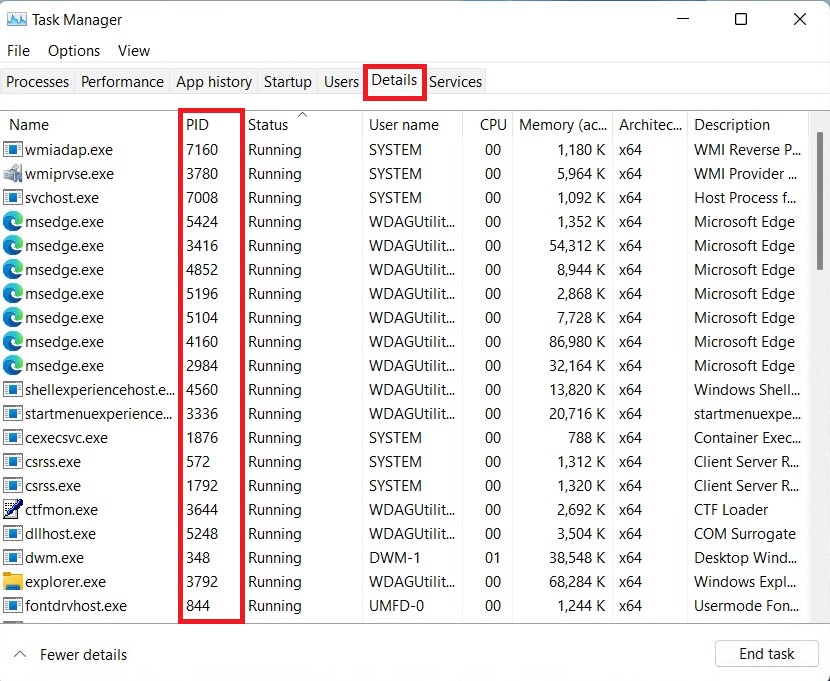The image size is (830, 681).
Task: Click the startmenuexperience.exe process icon
Action: click(11, 413)
